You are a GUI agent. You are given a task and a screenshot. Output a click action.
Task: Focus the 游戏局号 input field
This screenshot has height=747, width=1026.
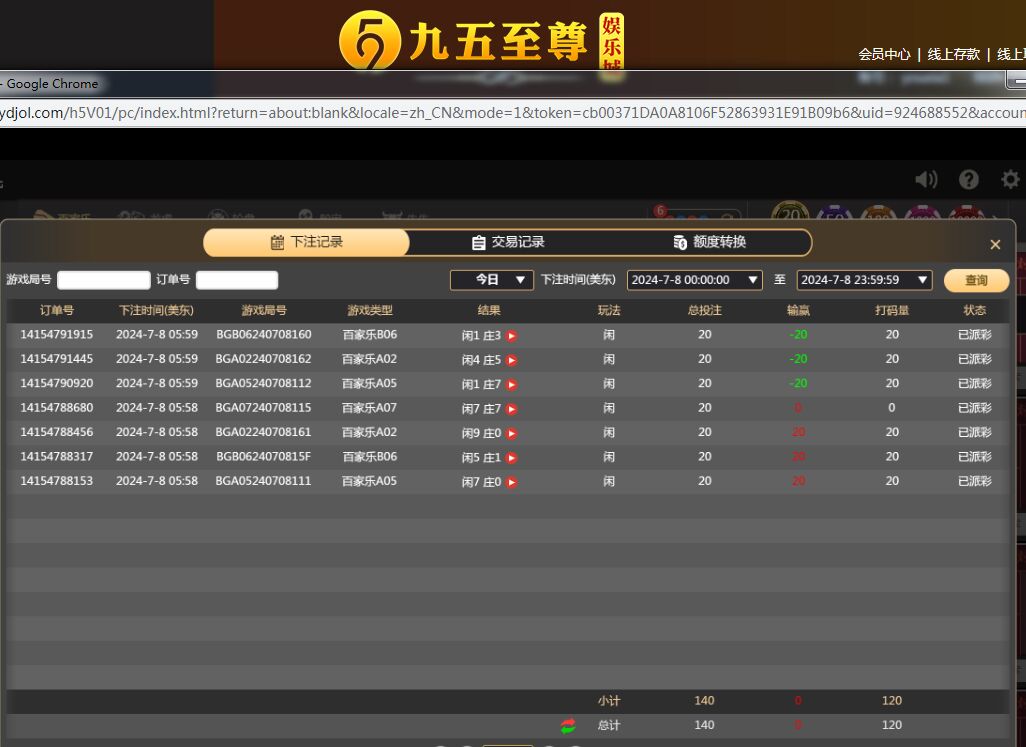click(x=103, y=280)
